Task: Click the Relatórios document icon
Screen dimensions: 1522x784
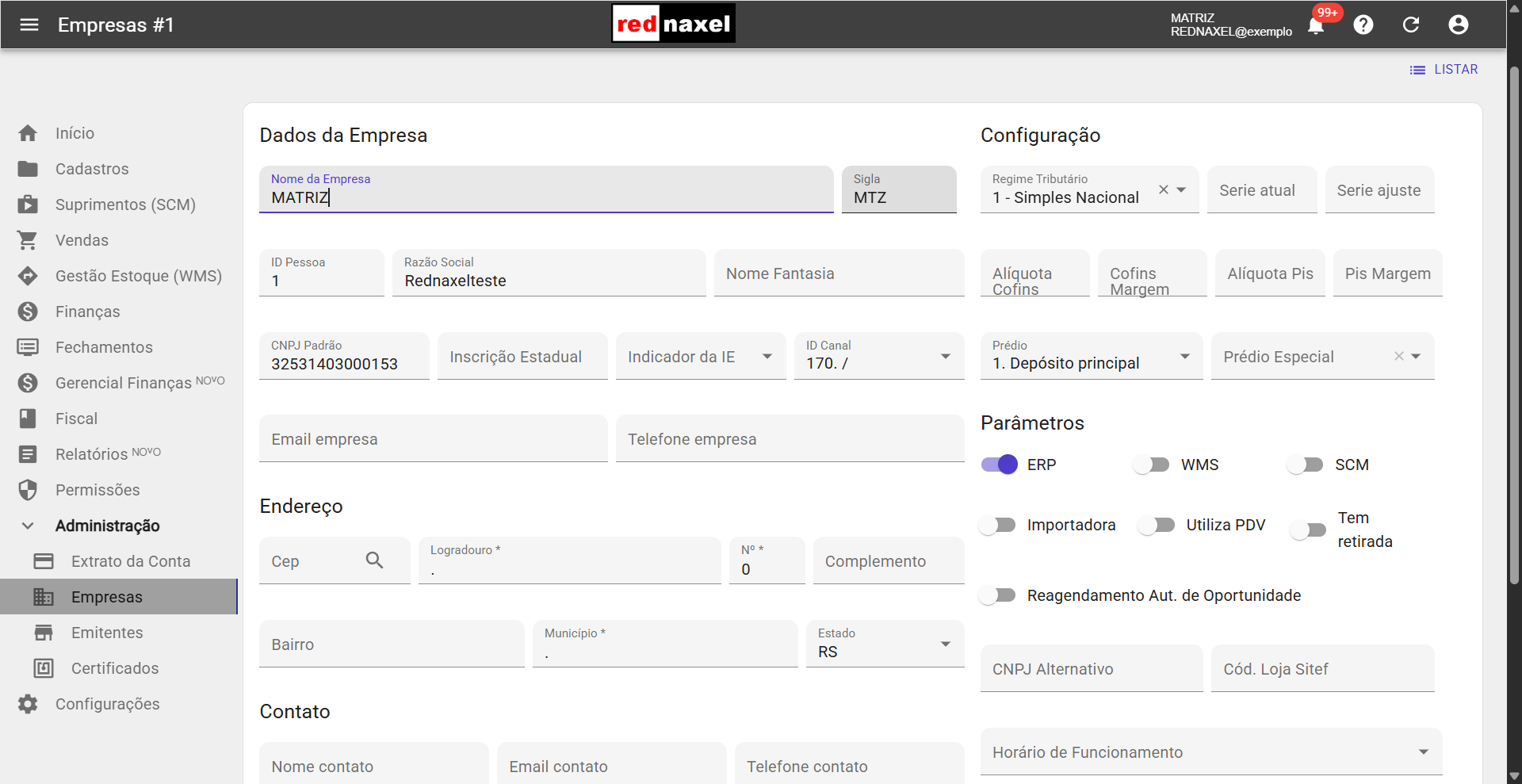Action: (28, 454)
